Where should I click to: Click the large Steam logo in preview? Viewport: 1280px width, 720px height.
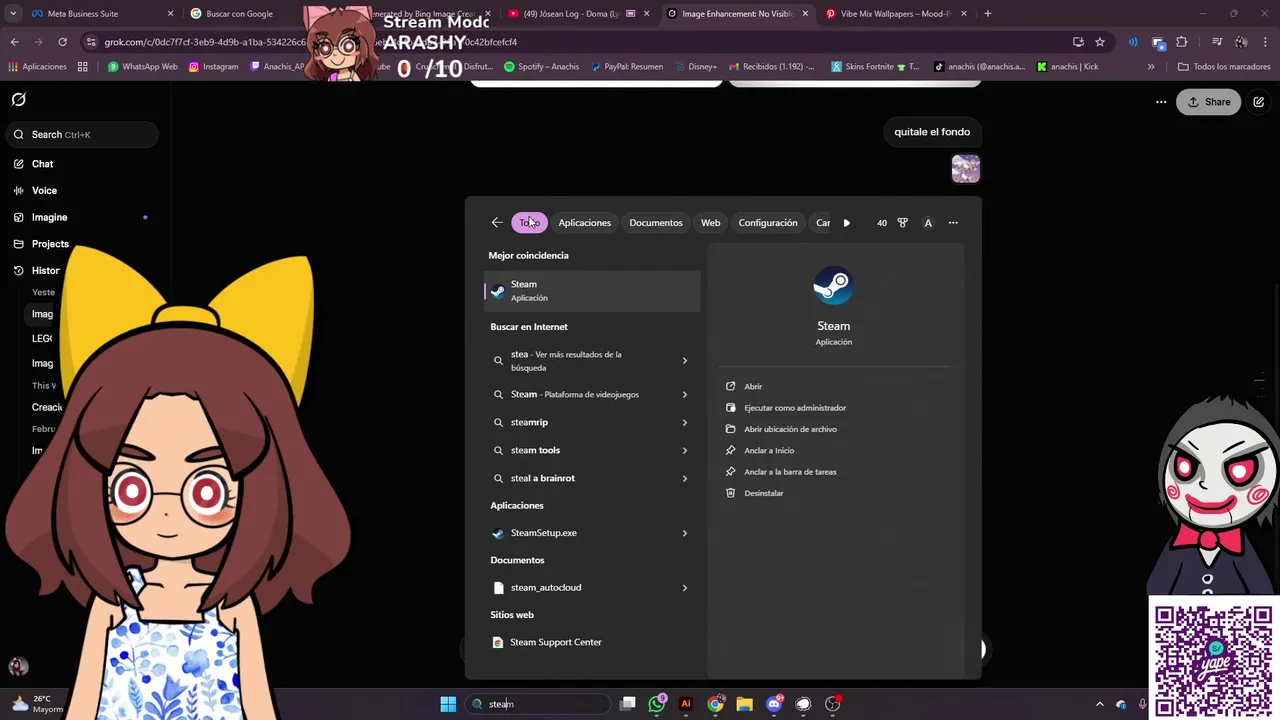coord(833,286)
